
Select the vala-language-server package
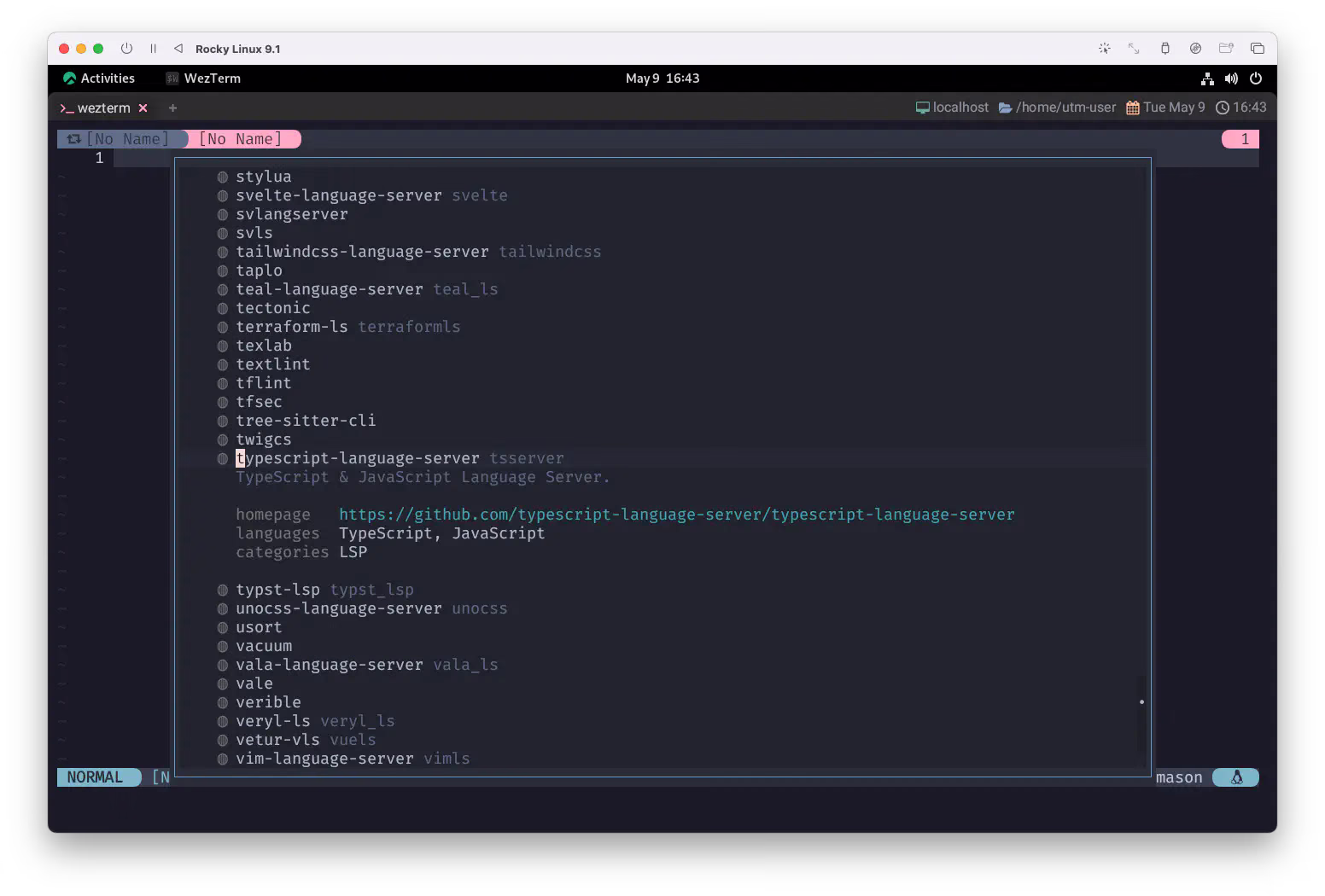(x=330, y=665)
